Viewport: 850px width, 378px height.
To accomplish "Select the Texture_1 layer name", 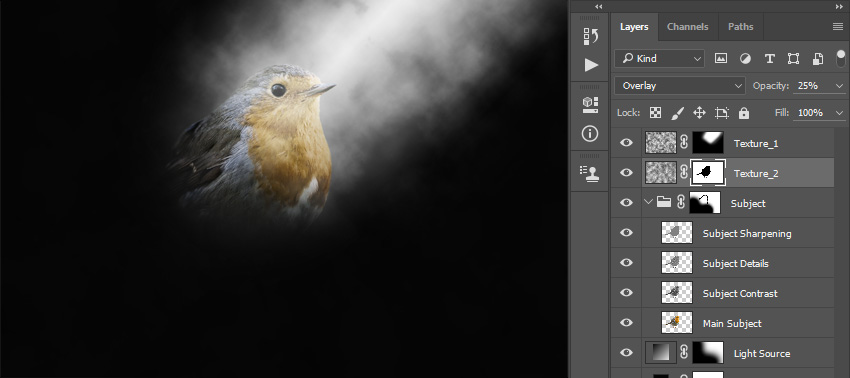I will pyautogui.click(x=756, y=144).
